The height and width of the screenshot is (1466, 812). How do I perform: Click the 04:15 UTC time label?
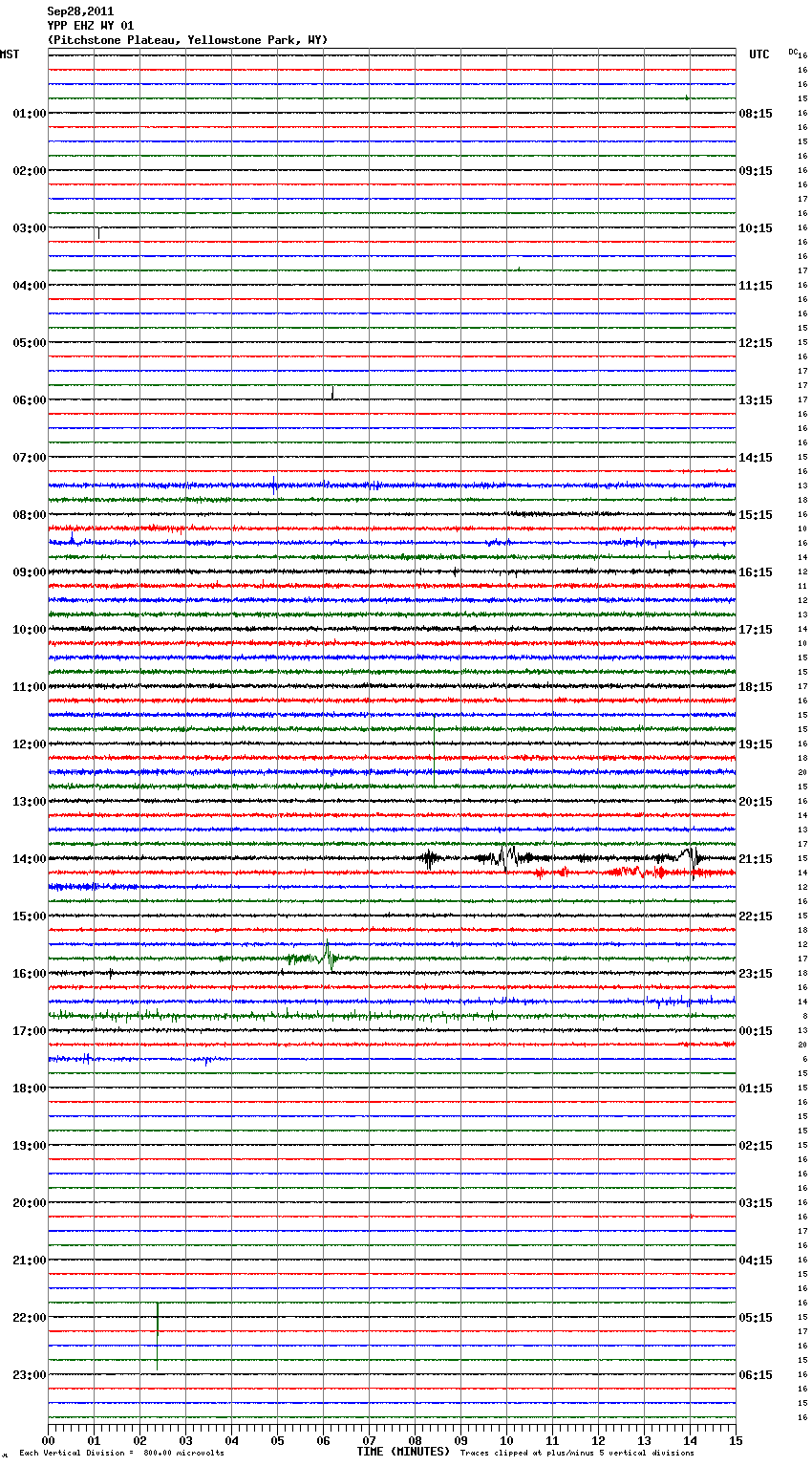tap(756, 1261)
